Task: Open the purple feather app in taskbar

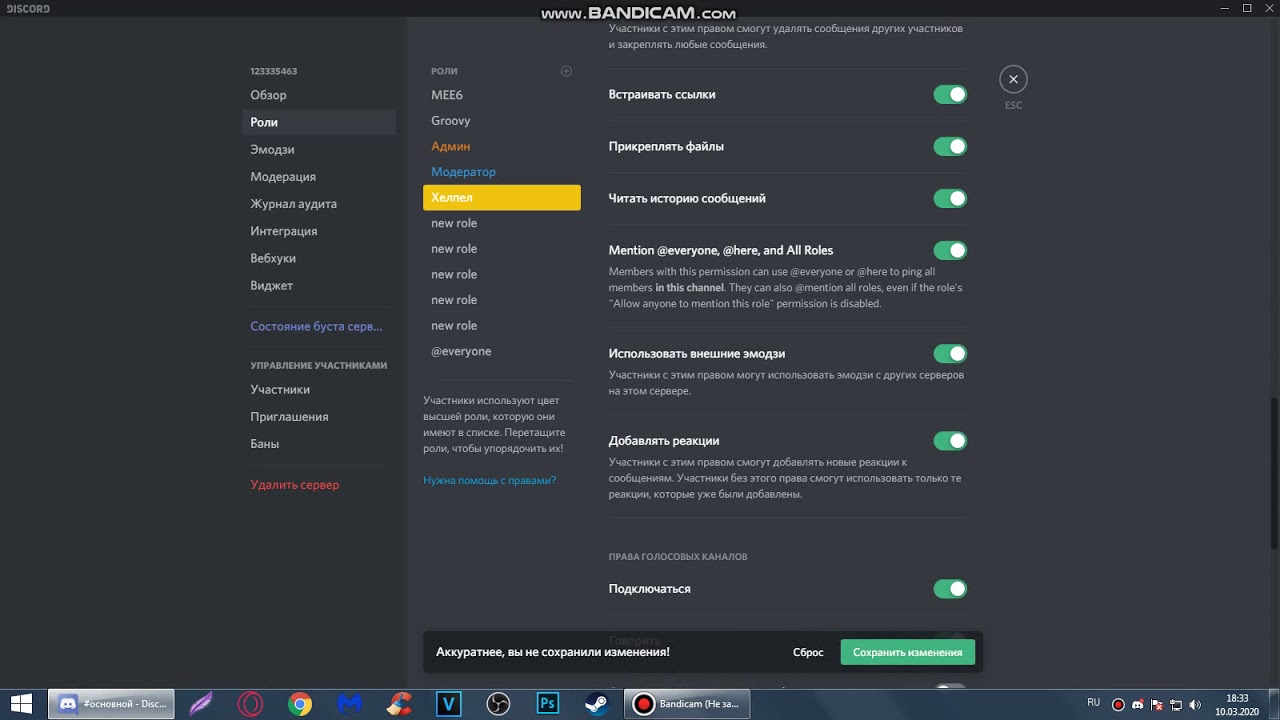Action: 201,704
